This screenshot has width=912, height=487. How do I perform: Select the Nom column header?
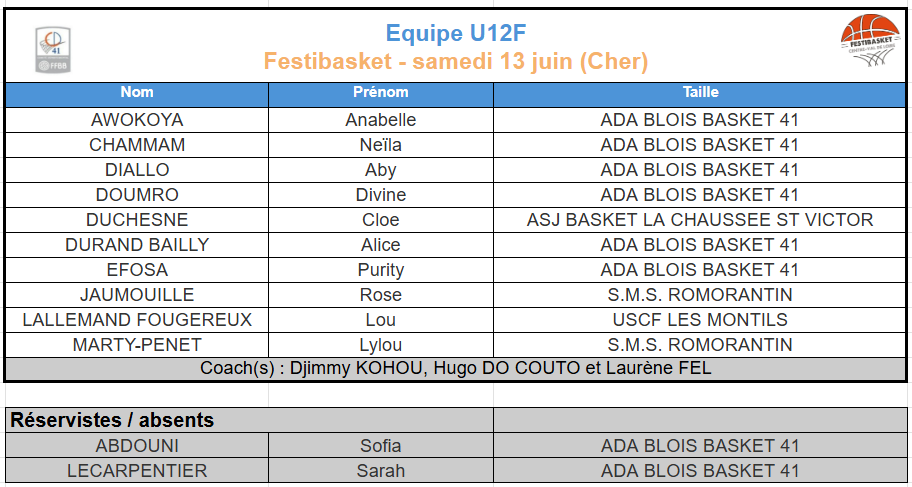pyautogui.click(x=137, y=95)
